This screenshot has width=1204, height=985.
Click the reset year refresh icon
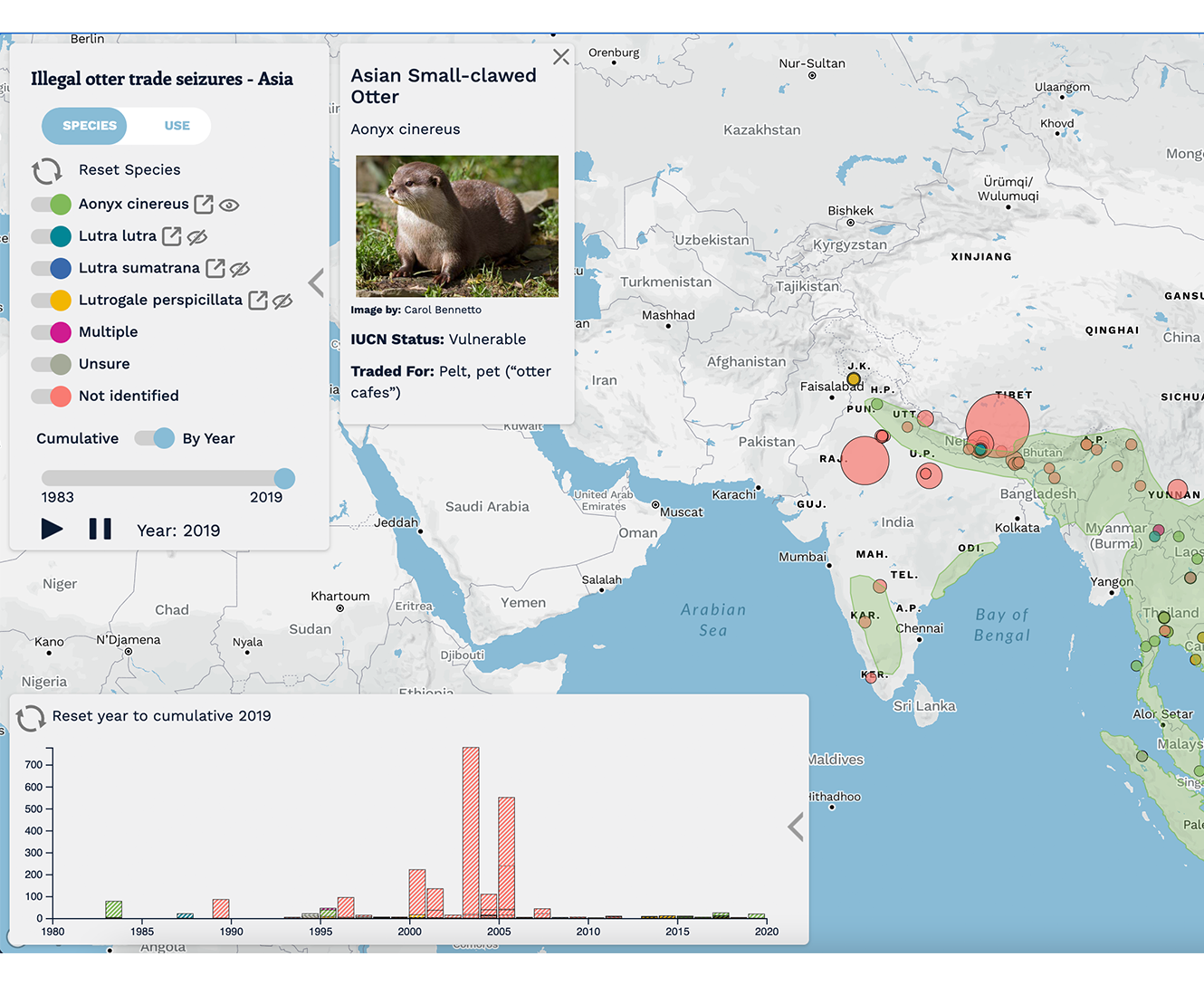point(31,718)
